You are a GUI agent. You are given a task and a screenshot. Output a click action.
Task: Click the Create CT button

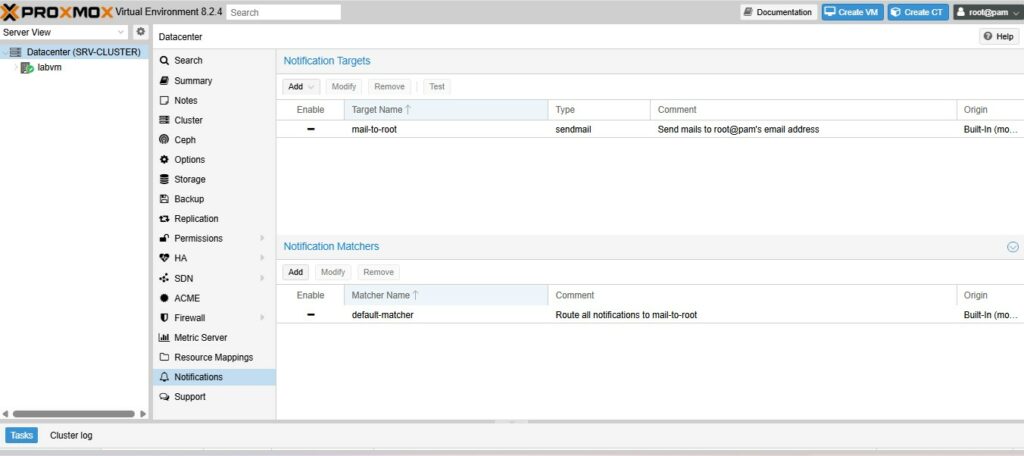pos(918,12)
